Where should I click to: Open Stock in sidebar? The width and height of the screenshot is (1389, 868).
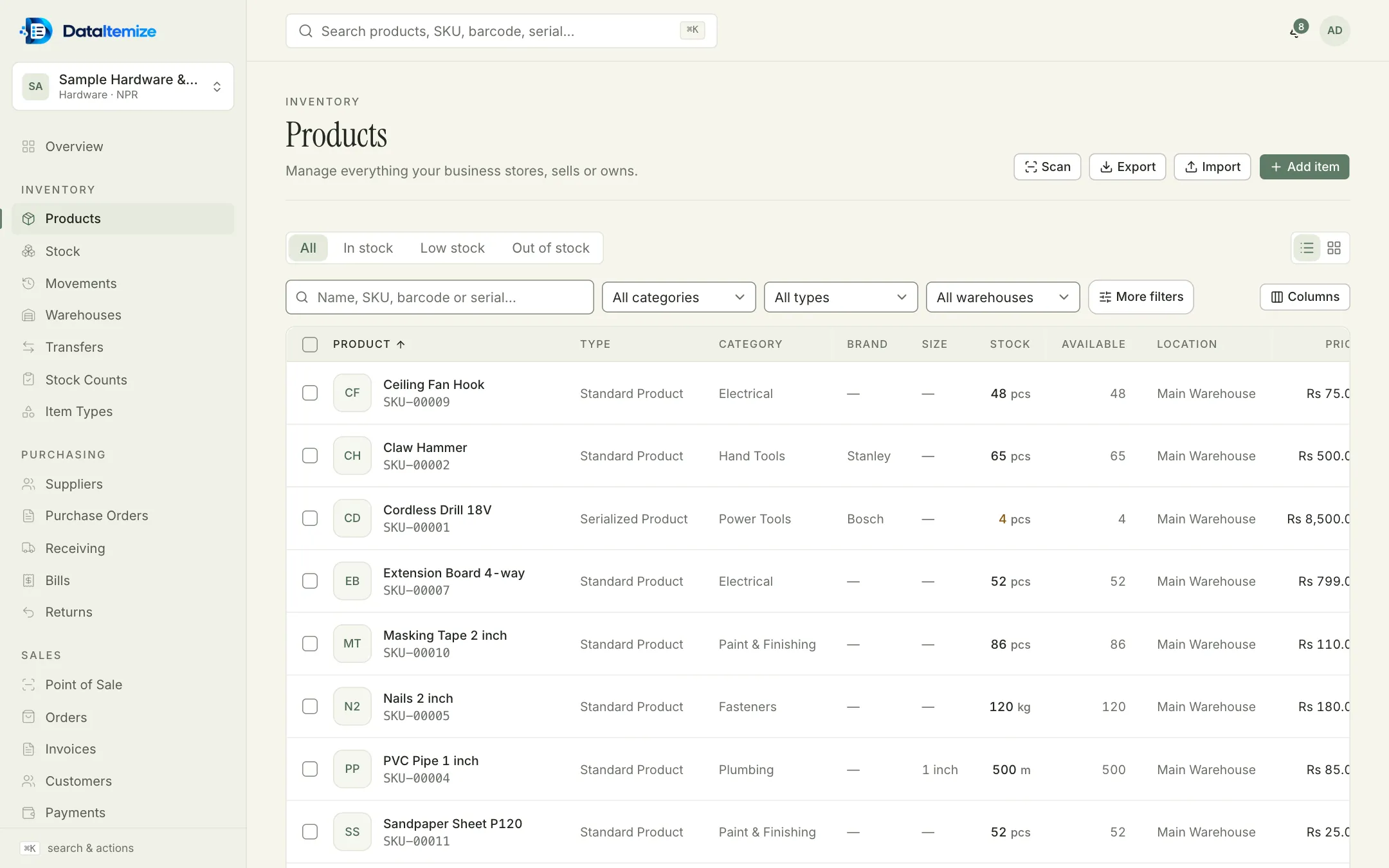(123, 251)
